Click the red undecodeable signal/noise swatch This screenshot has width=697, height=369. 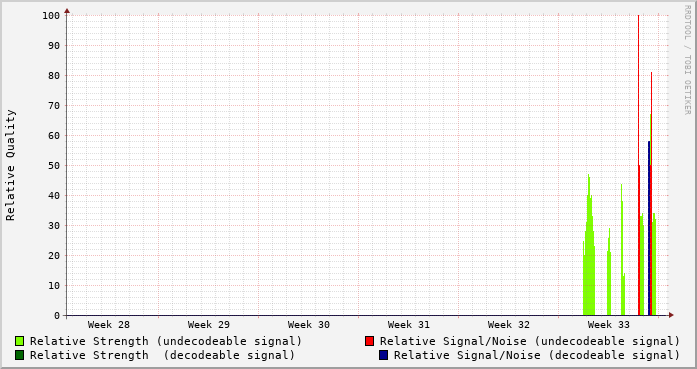coord(369,341)
